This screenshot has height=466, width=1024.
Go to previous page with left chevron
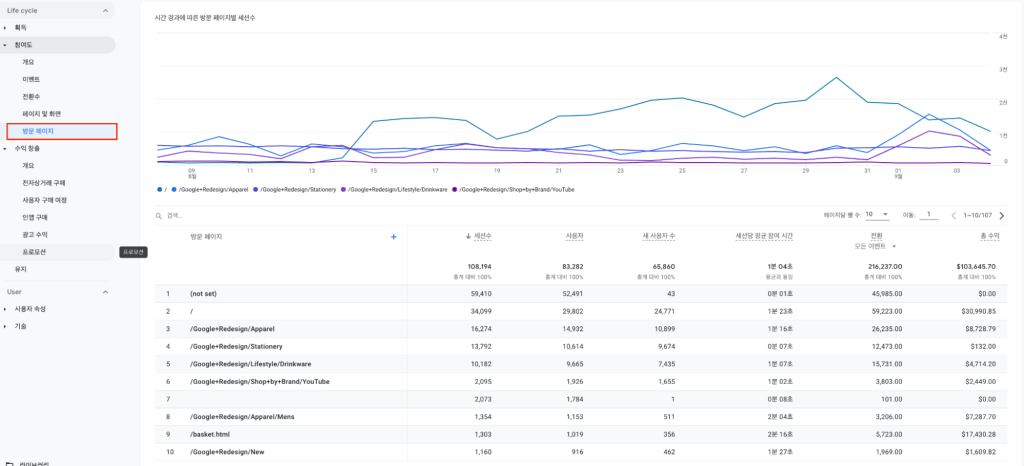(953, 215)
